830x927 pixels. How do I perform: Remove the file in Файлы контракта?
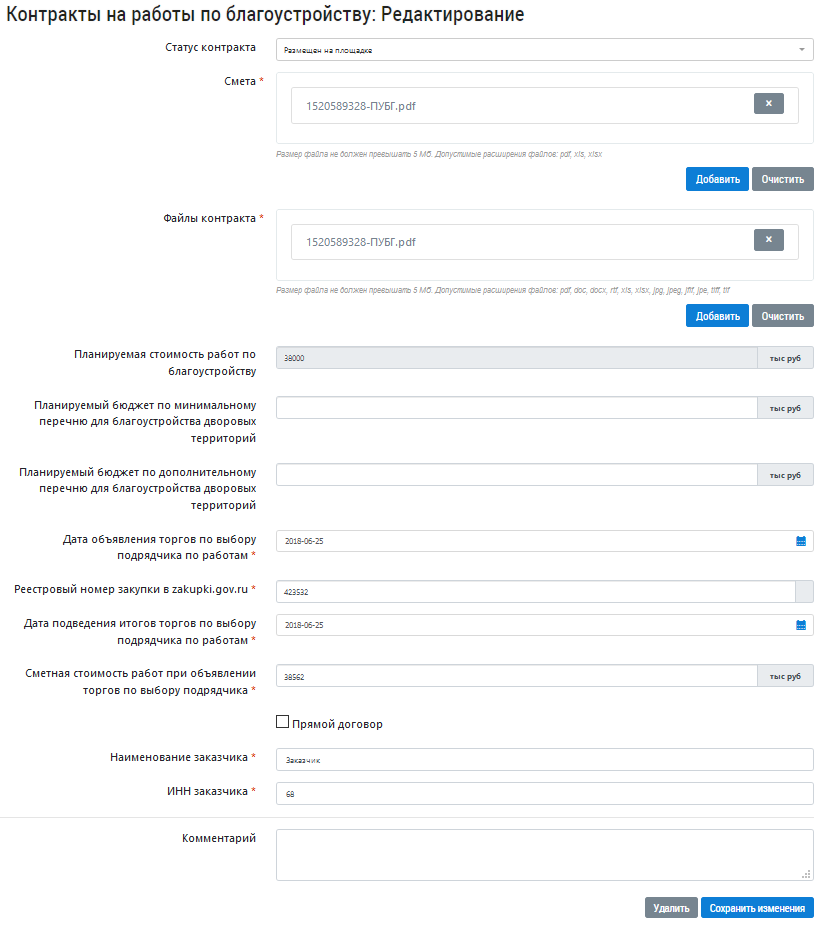point(768,240)
